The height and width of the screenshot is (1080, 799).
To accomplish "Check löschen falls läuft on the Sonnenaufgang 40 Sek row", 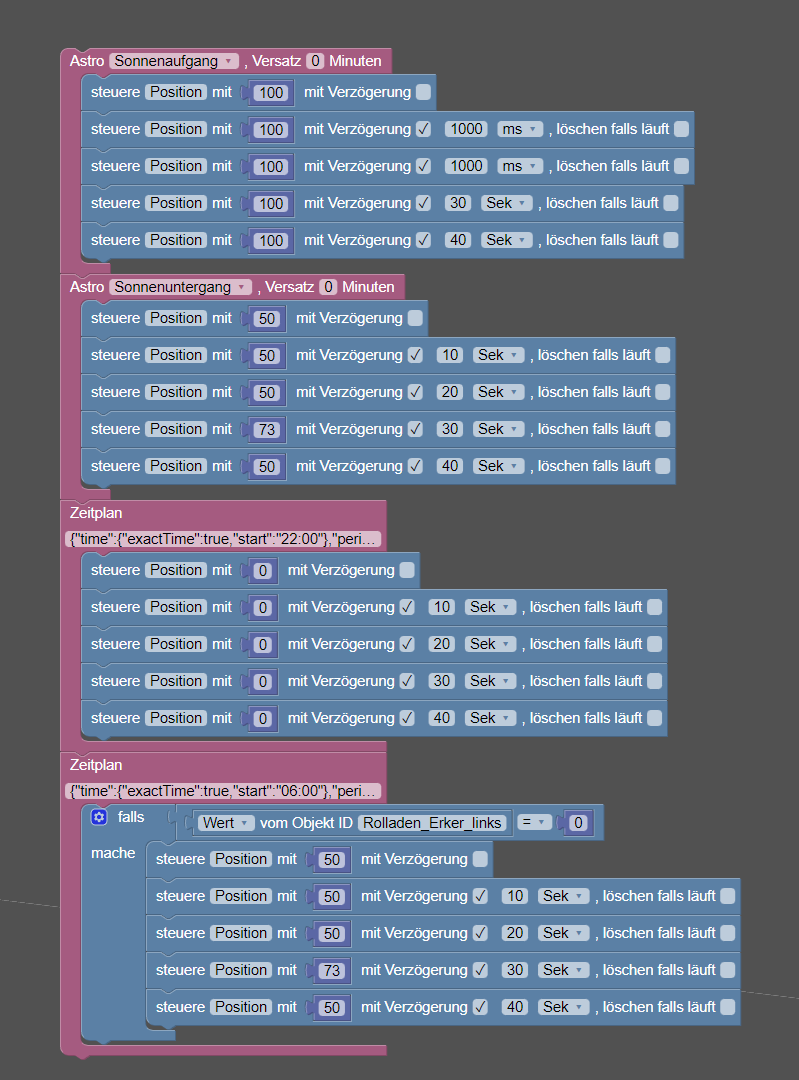I will [671, 240].
